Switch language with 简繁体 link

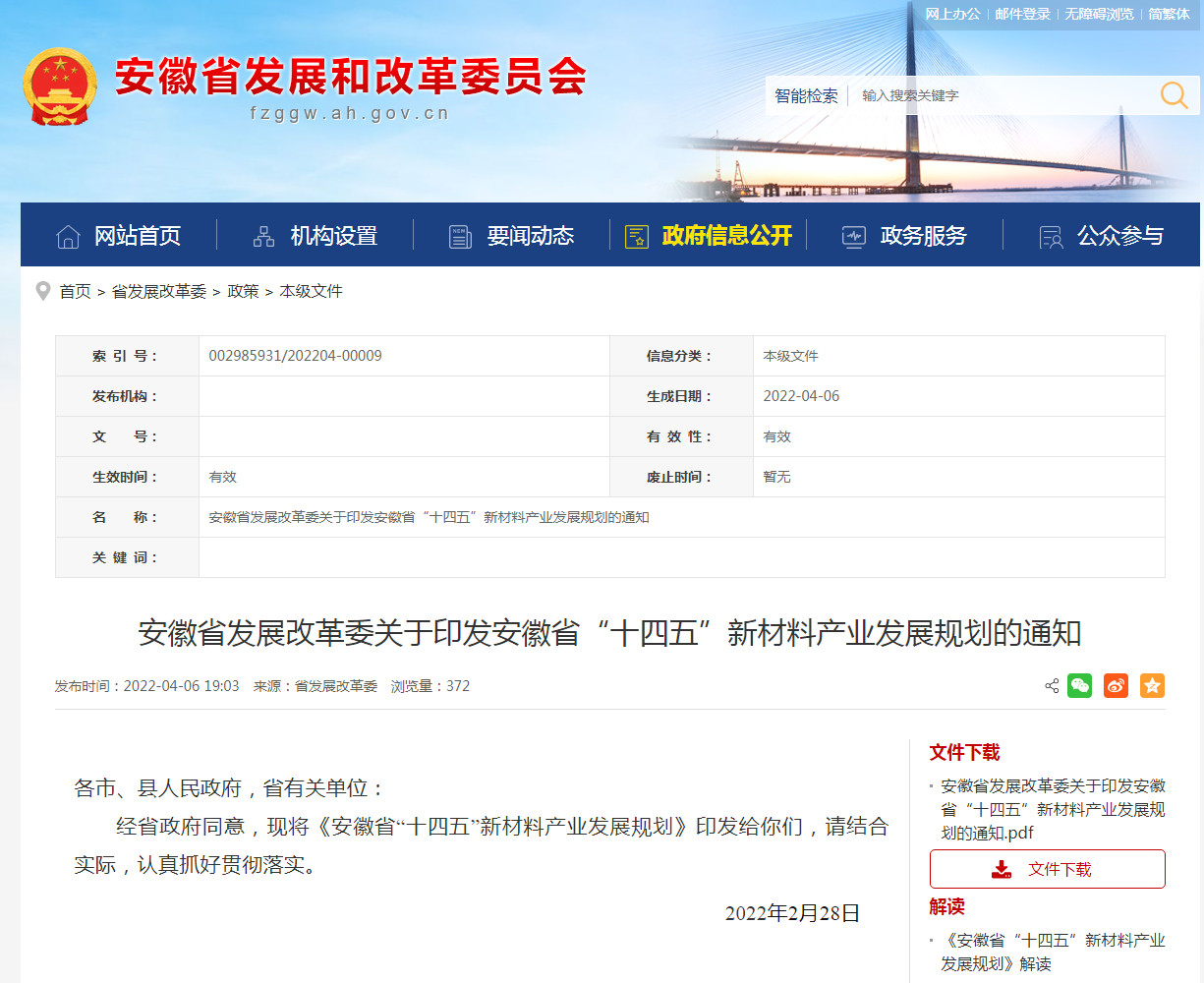[x=1169, y=14]
